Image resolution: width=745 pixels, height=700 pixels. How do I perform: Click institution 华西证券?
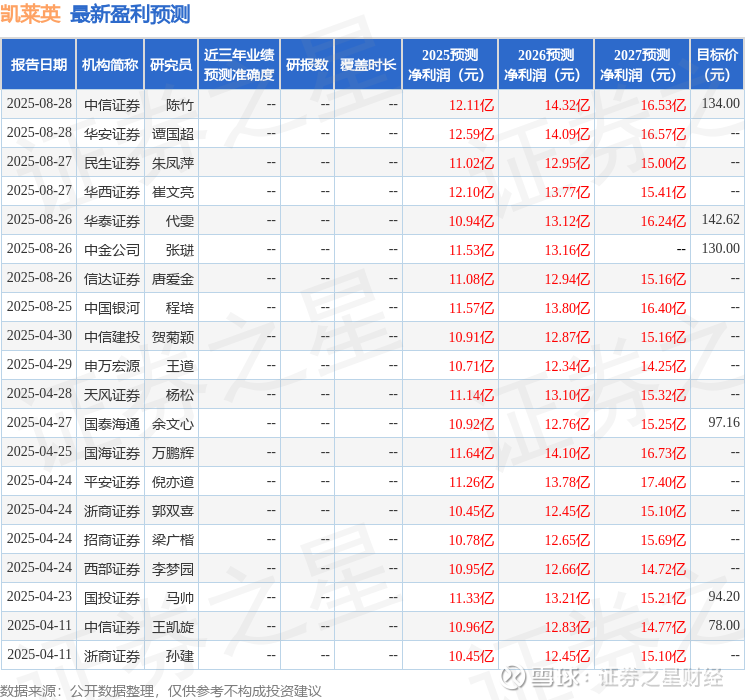[112, 192]
